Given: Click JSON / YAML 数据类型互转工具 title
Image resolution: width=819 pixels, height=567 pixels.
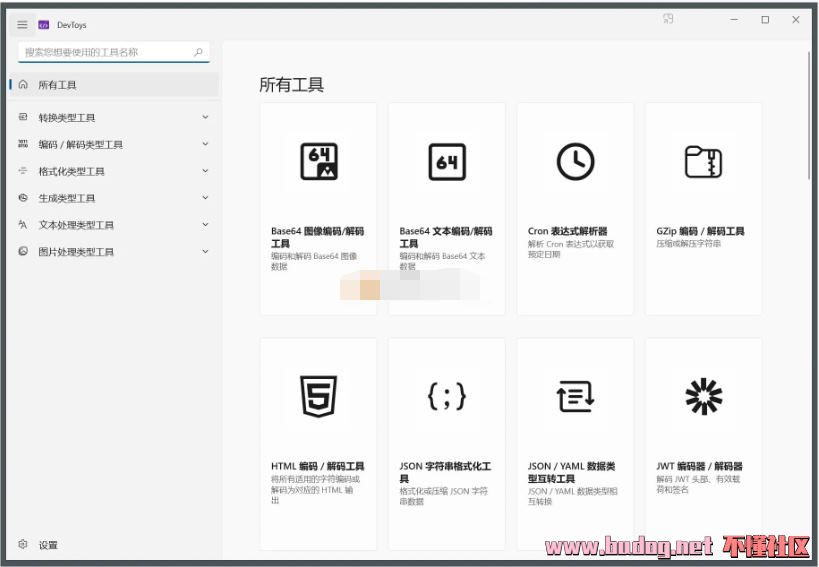Looking at the screenshot, I should point(571,472).
